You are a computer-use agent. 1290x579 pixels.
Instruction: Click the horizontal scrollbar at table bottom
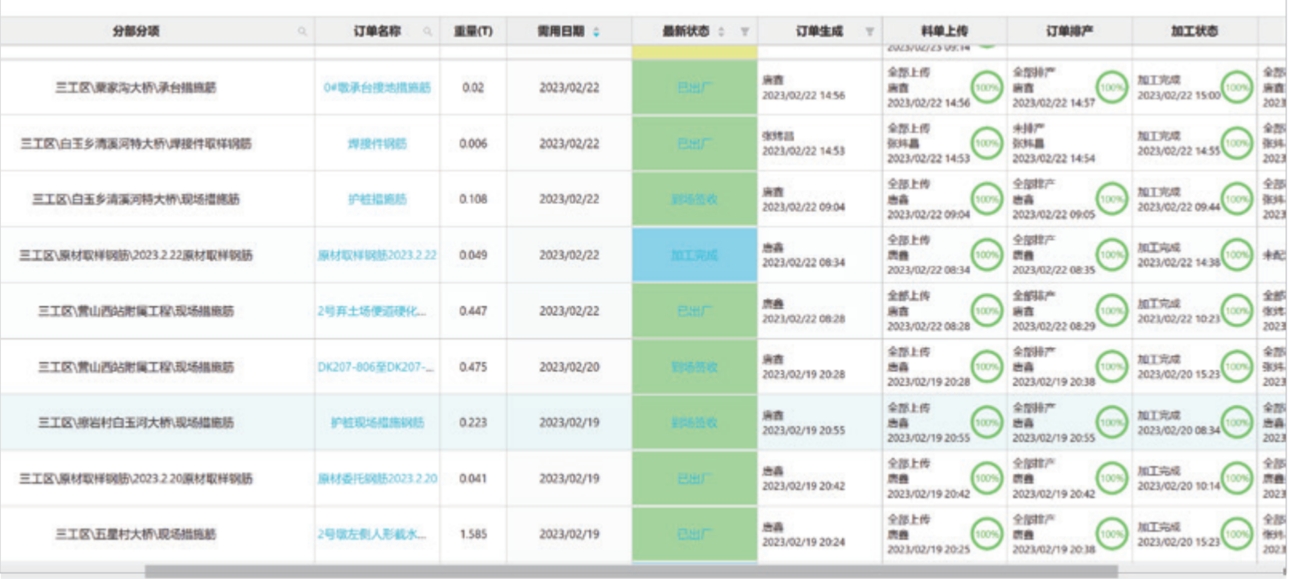(630, 572)
